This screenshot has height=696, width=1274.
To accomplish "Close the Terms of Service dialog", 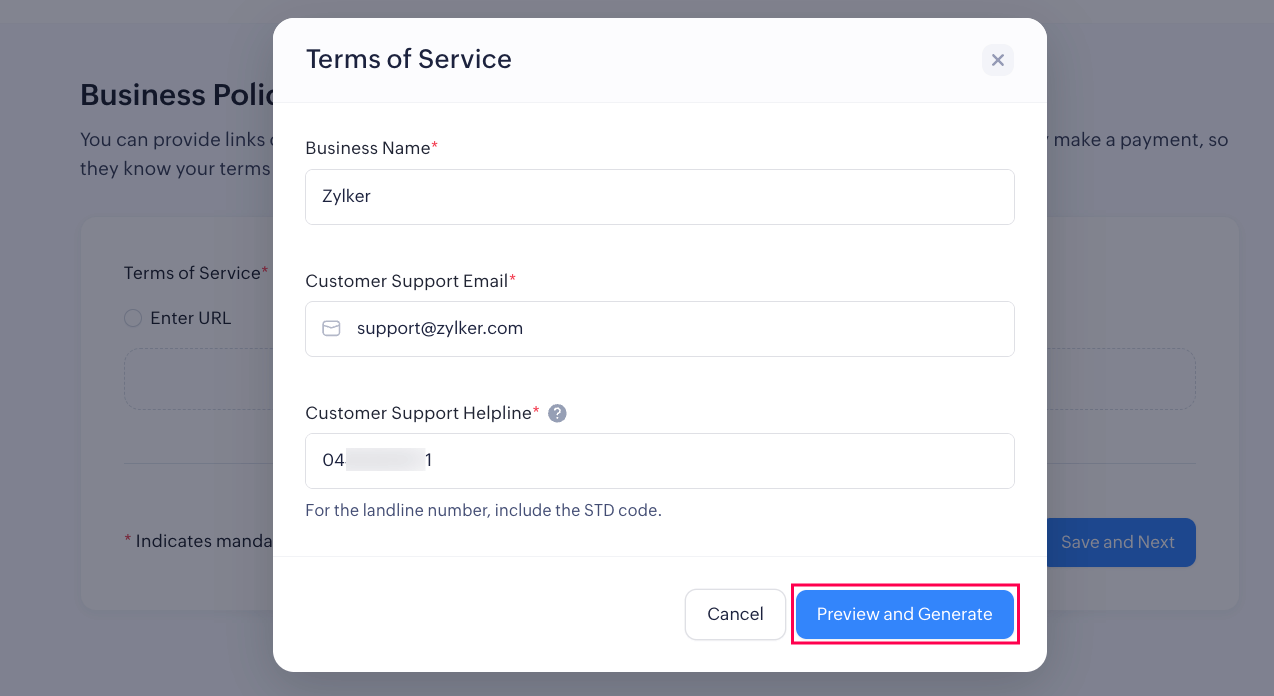I will (997, 60).
